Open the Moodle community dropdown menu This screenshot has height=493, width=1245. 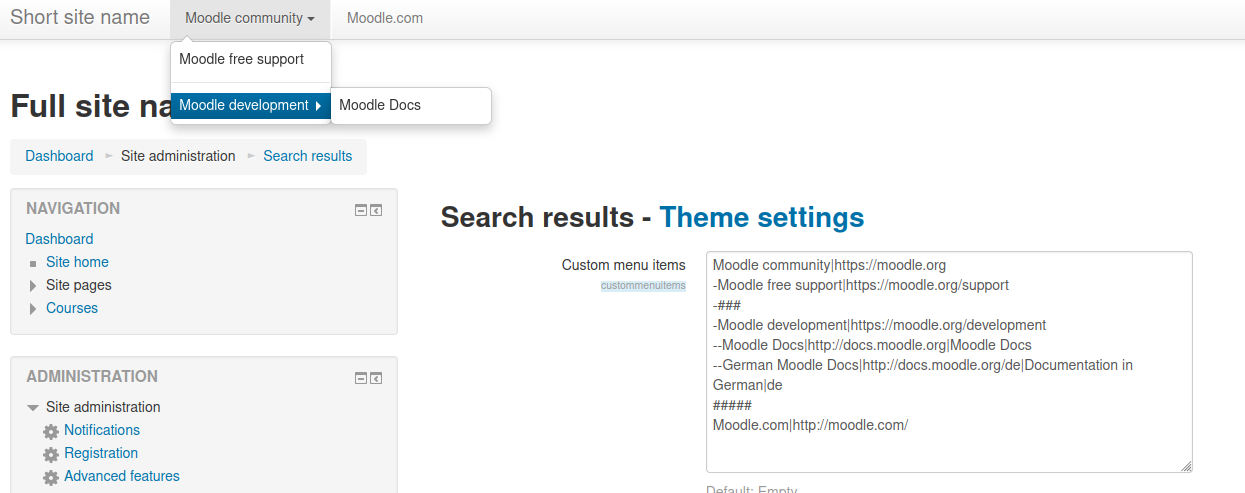pyautogui.click(x=250, y=19)
